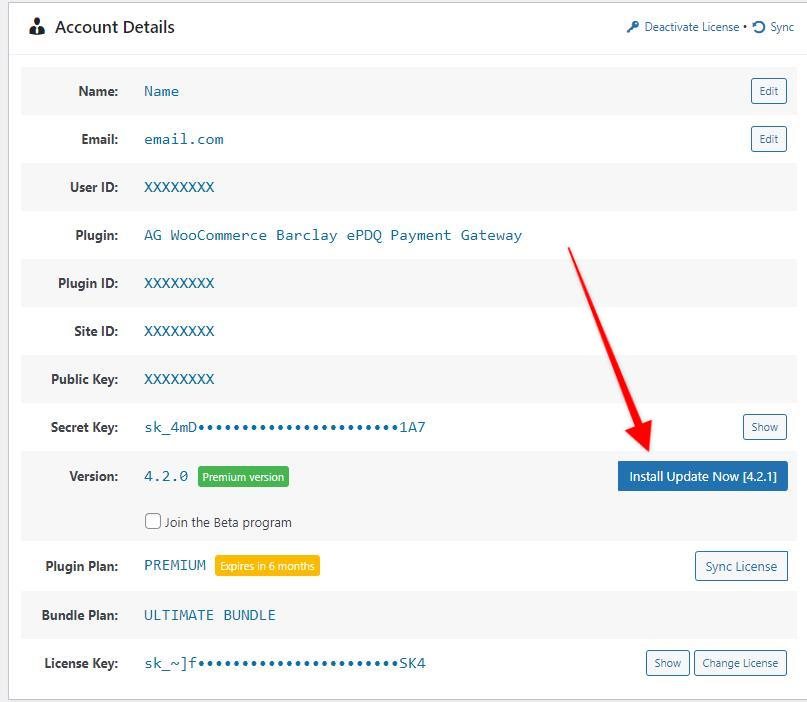This screenshot has height=702, width=807.
Task: Select the version number 4.2.0
Action: (166, 476)
